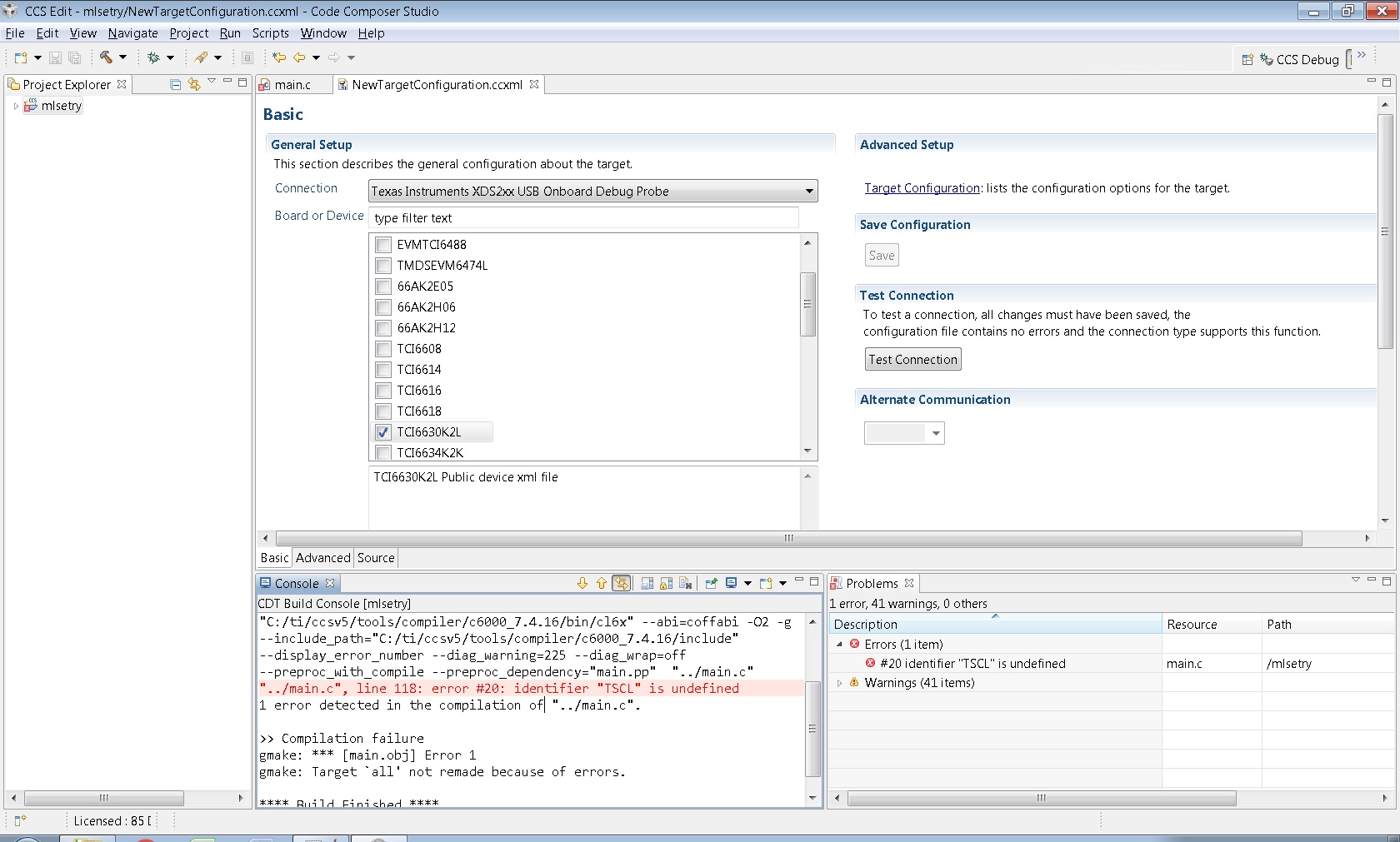This screenshot has height=842, width=1400.
Task: Click the Debug bug icon in toolbar
Action: click(153, 57)
